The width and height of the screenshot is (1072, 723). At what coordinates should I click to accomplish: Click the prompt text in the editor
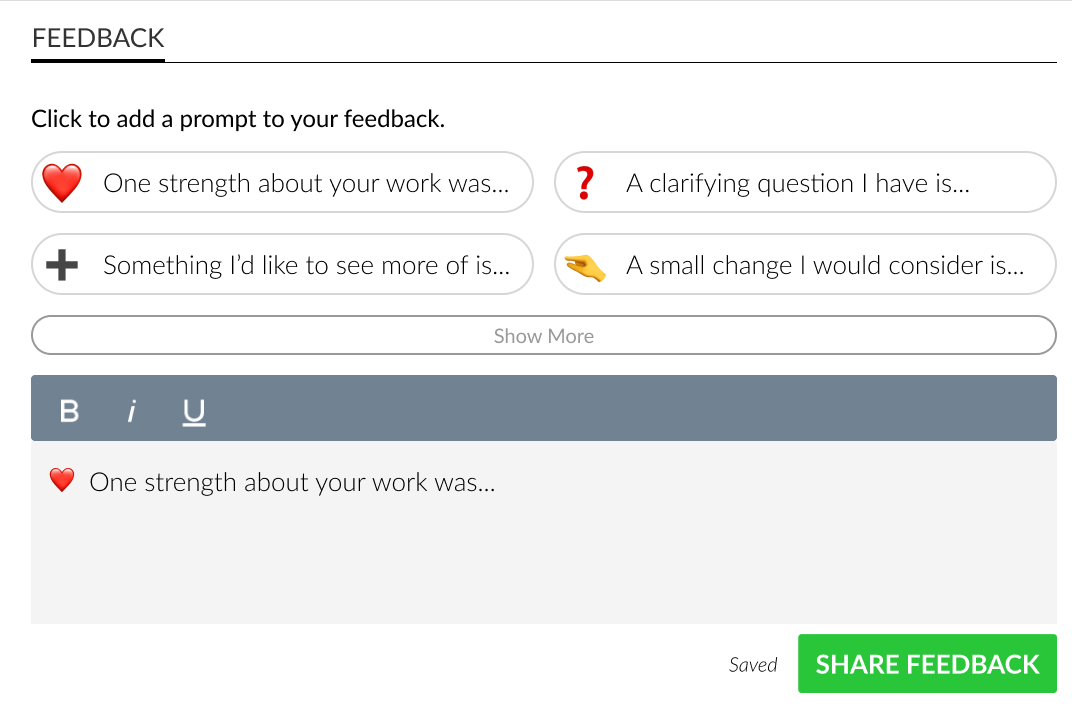click(x=294, y=481)
